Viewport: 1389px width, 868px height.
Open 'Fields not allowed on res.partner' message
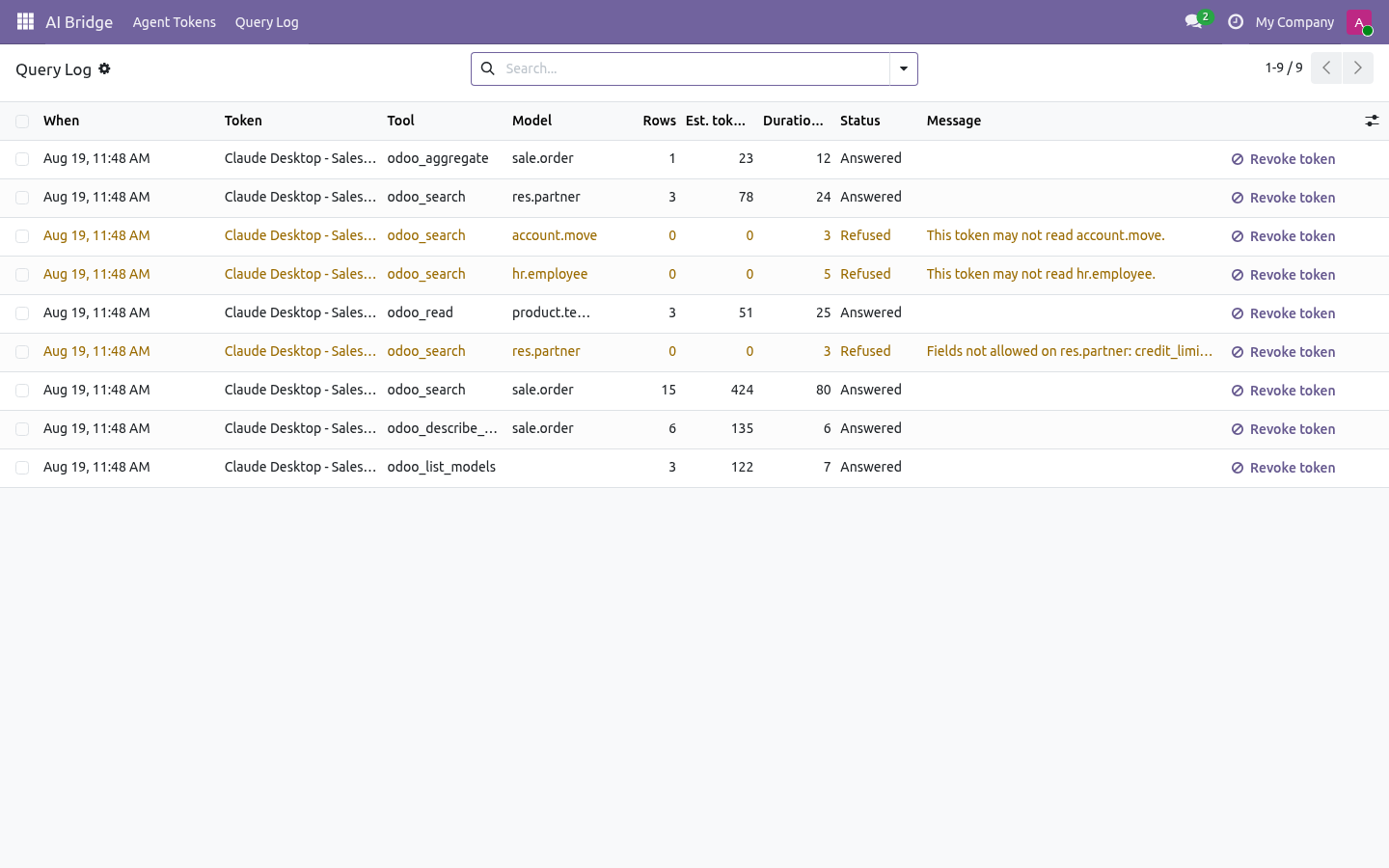tap(1070, 351)
